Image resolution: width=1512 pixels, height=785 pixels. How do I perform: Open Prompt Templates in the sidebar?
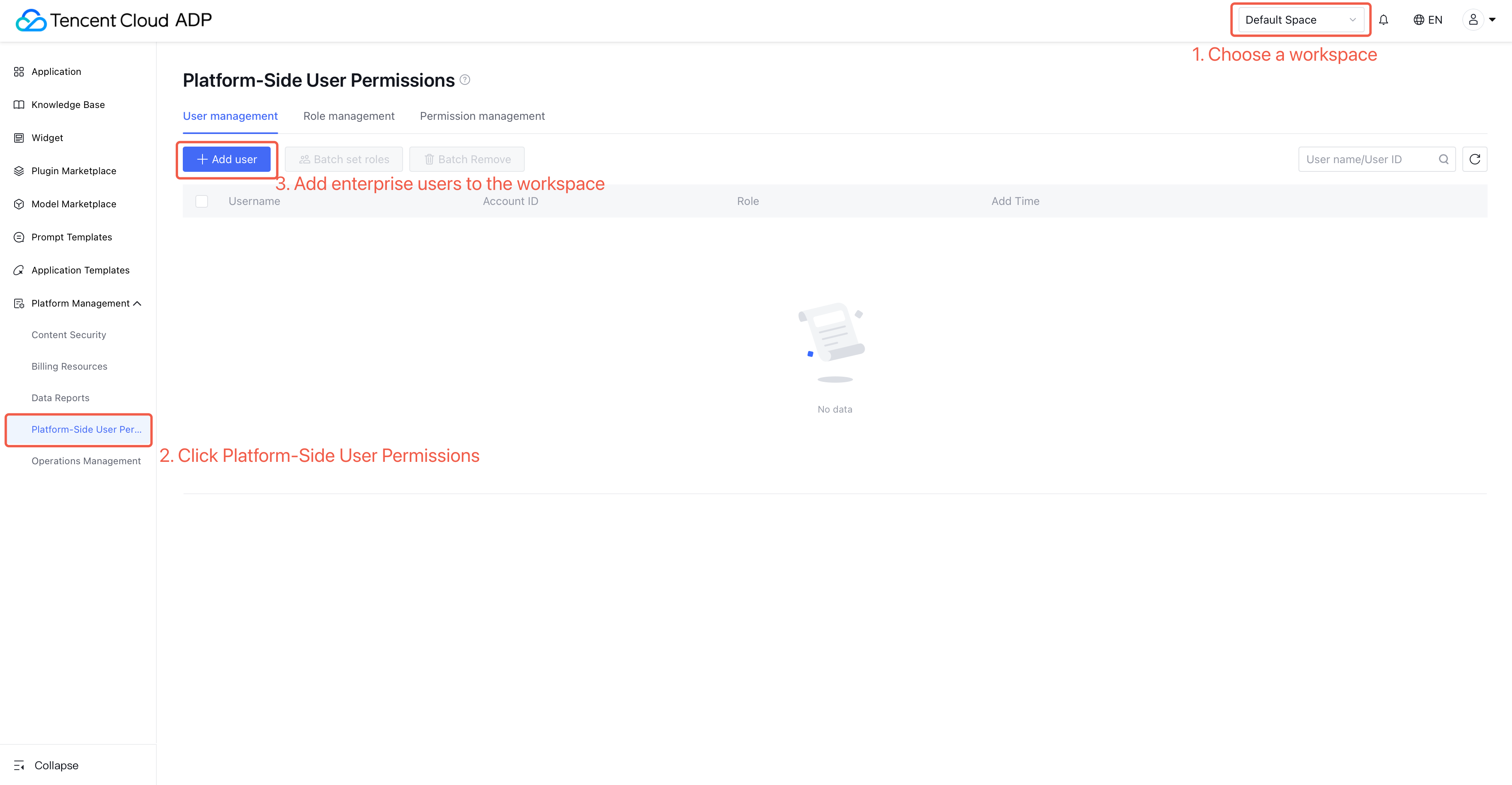coord(72,237)
